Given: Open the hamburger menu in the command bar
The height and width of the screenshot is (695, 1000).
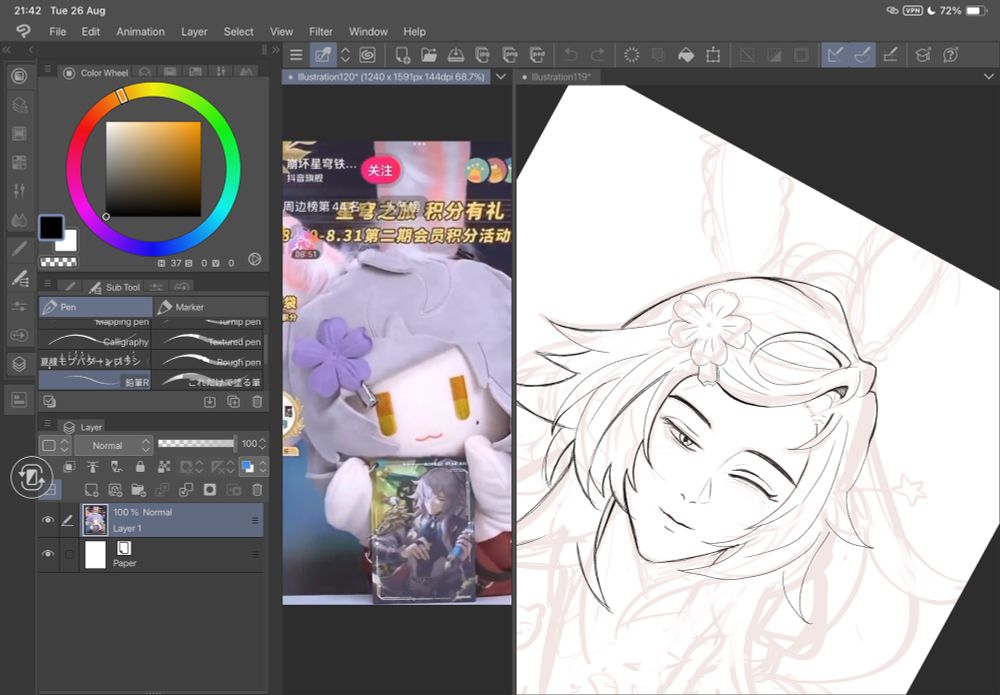Looking at the screenshot, I should [x=296, y=55].
